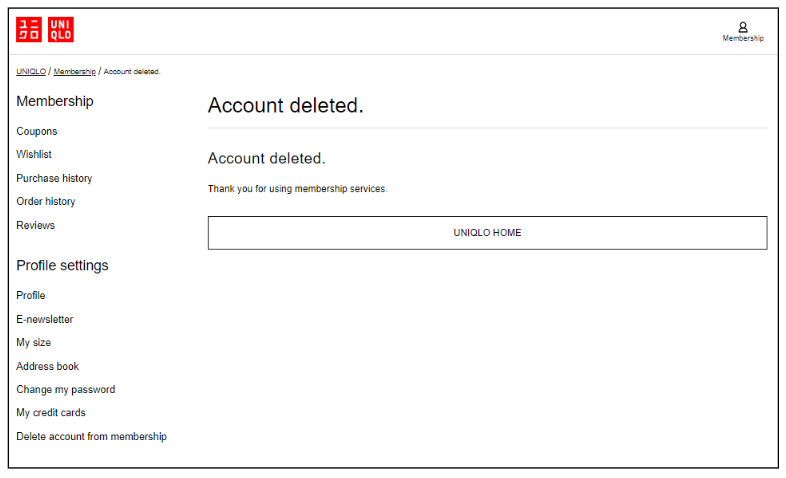Screen dimensions: 786x478
Task: Select Order history in sidebar
Action: point(46,202)
